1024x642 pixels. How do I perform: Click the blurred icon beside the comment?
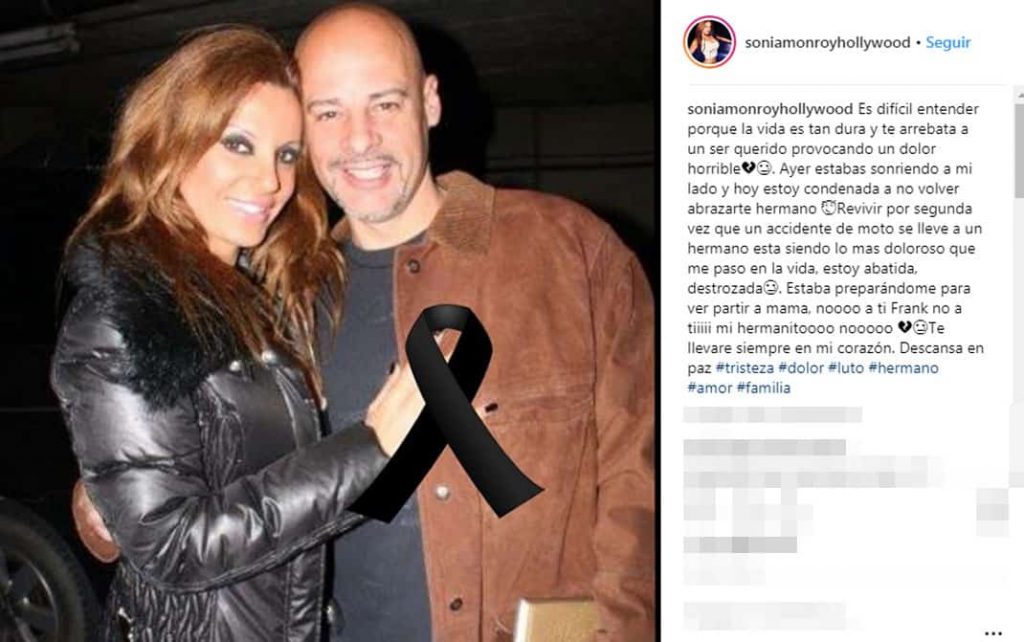coord(993,513)
